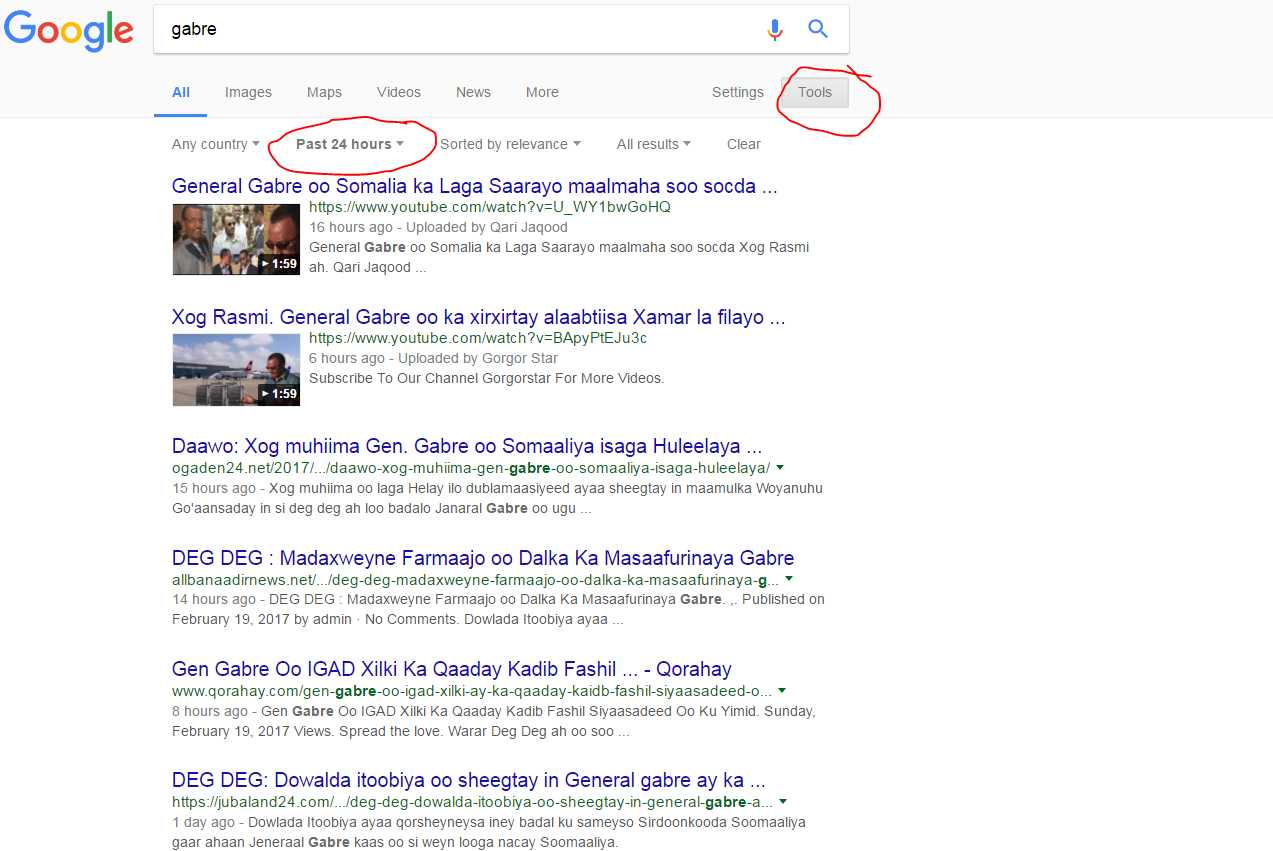The image size is (1273, 851).
Task: Click the allbanaadirnews.net green URL
Action: click(476, 579)
